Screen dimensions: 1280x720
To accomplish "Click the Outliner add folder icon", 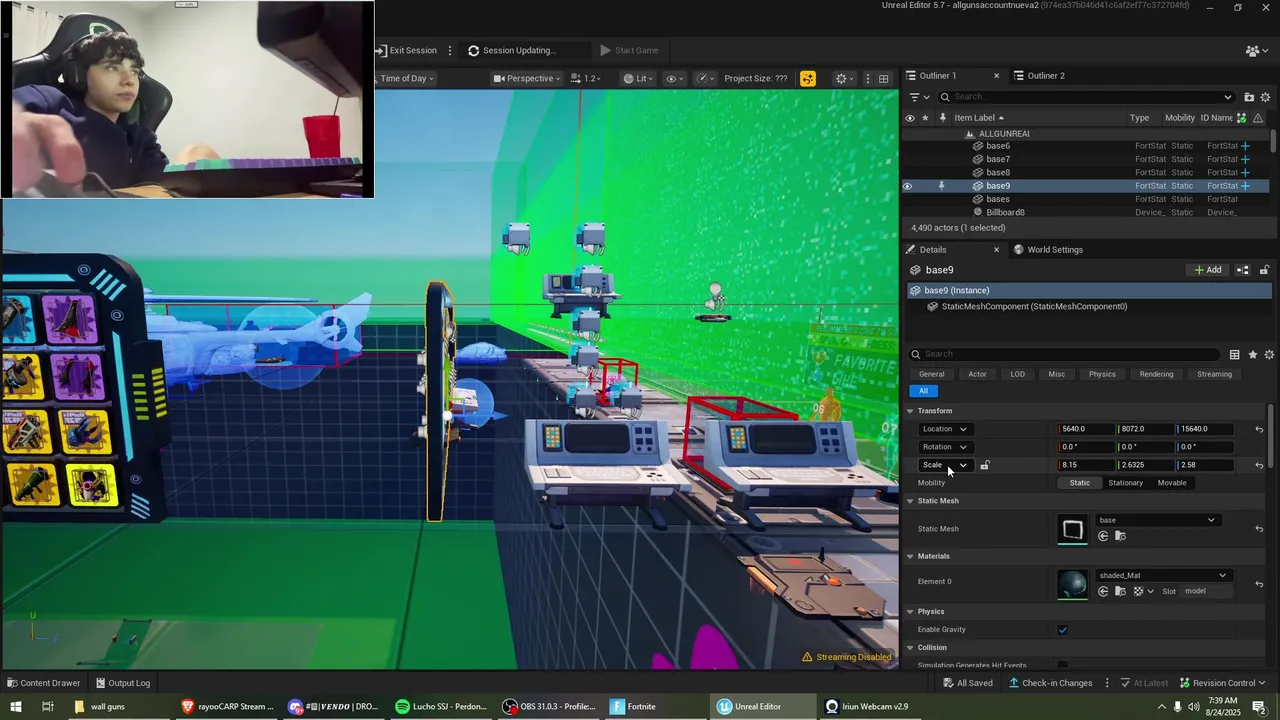I will pos(1249,97).
